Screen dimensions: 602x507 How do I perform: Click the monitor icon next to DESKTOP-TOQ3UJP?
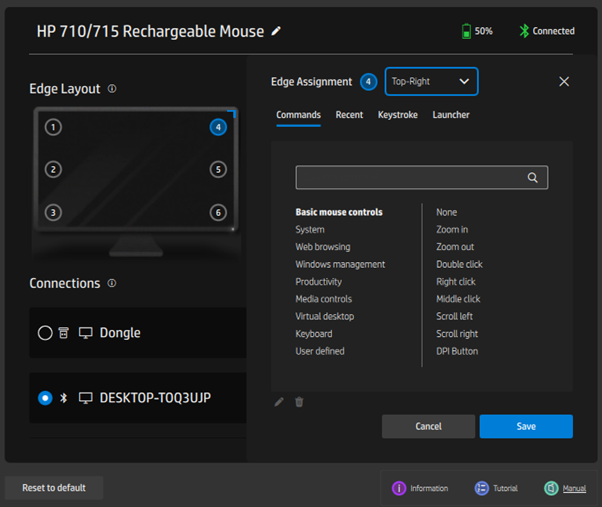(86, 398)
